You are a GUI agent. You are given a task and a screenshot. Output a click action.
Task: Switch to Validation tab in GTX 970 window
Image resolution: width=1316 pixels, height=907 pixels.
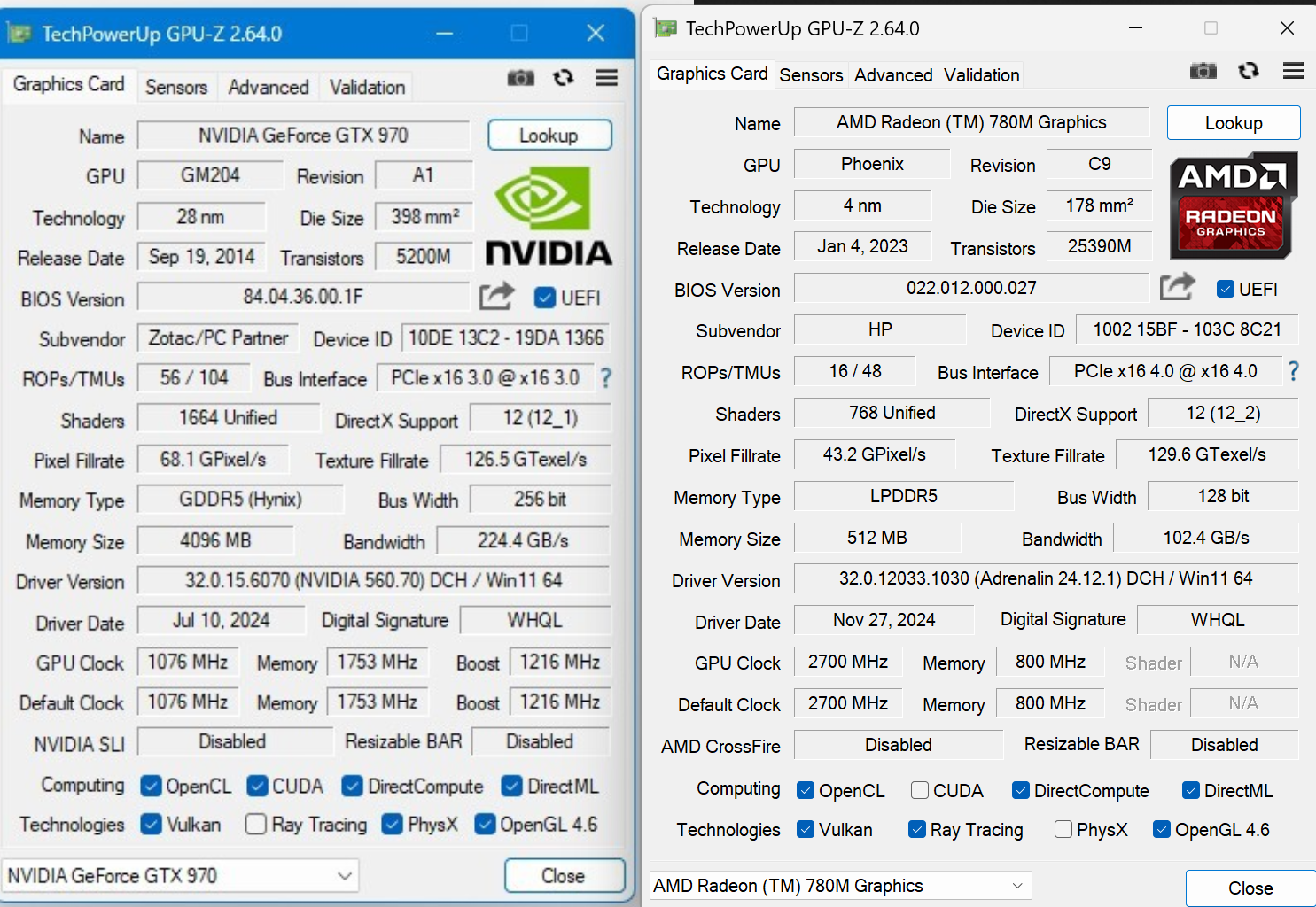tap(367, 87)
